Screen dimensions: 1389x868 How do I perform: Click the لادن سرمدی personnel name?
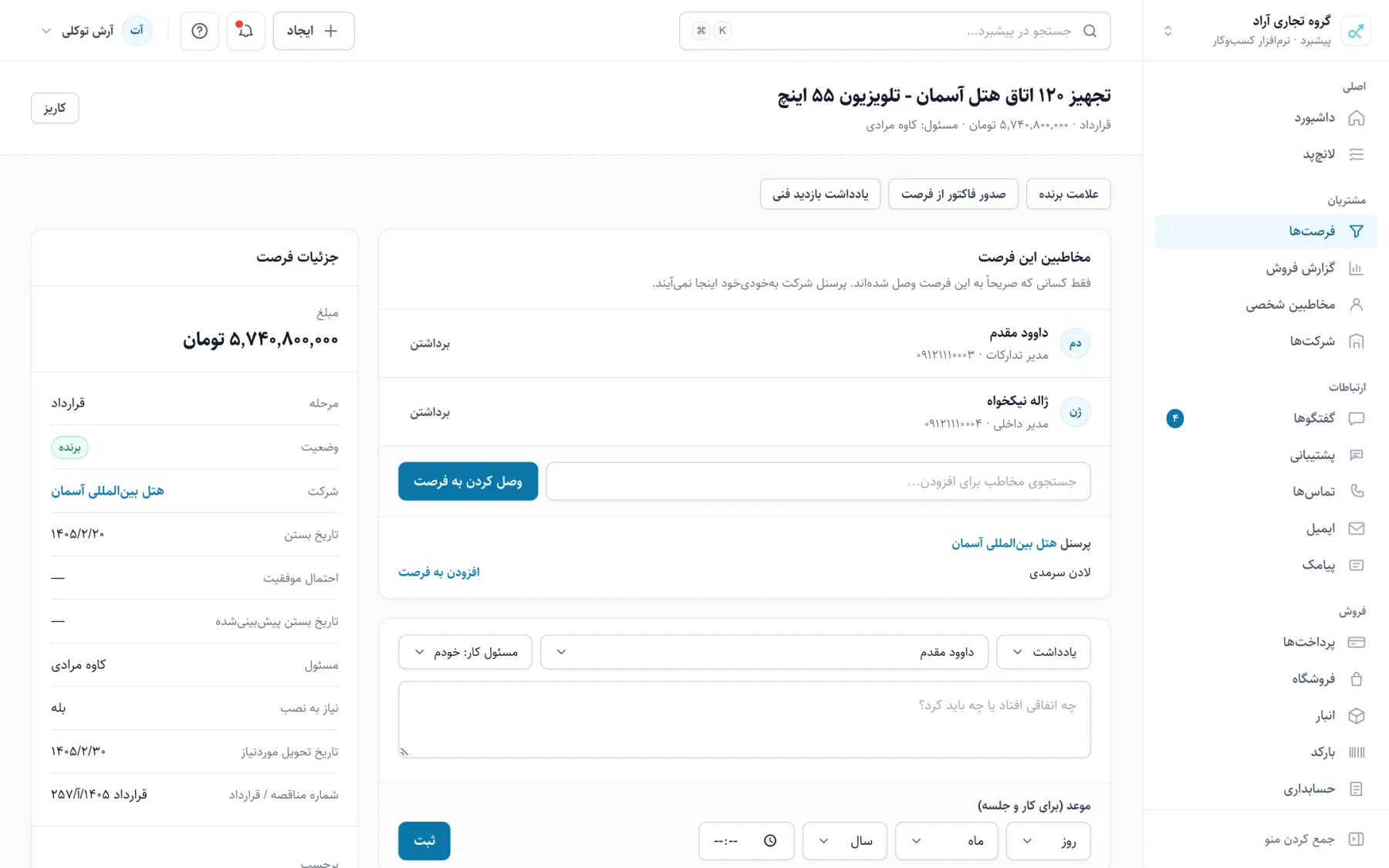[1060, 572]
